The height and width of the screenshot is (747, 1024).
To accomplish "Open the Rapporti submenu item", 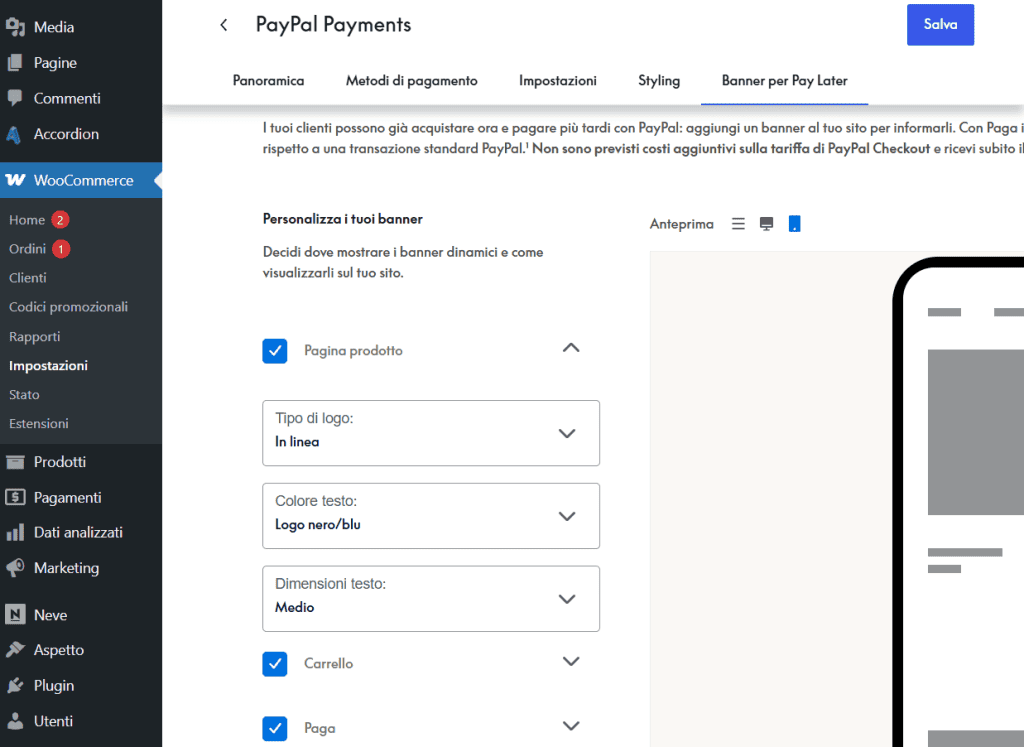I will pos(35,336).
